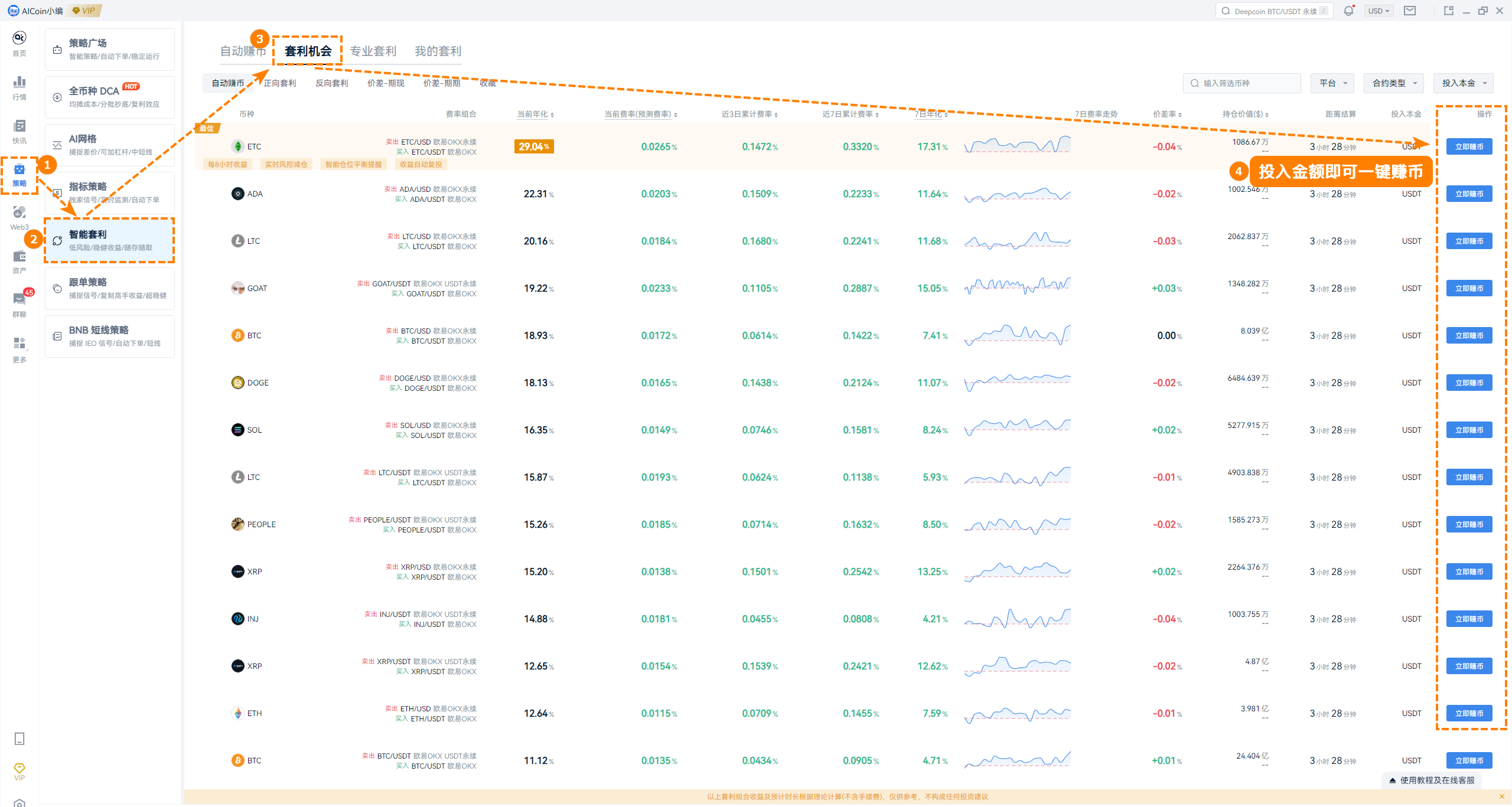Screen dimensions: 1512x807
Task: Click the Deepcoin BTC/USDT search box
Action: (x=1274, y=11)
